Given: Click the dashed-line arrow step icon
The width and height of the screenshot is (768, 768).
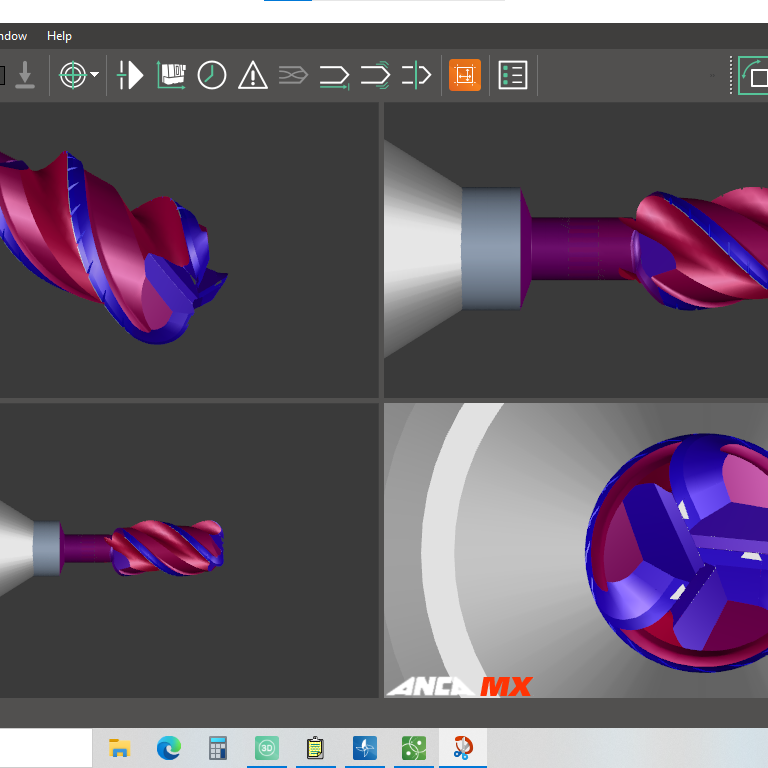Looking at the screenshot, I should (415, 75).
